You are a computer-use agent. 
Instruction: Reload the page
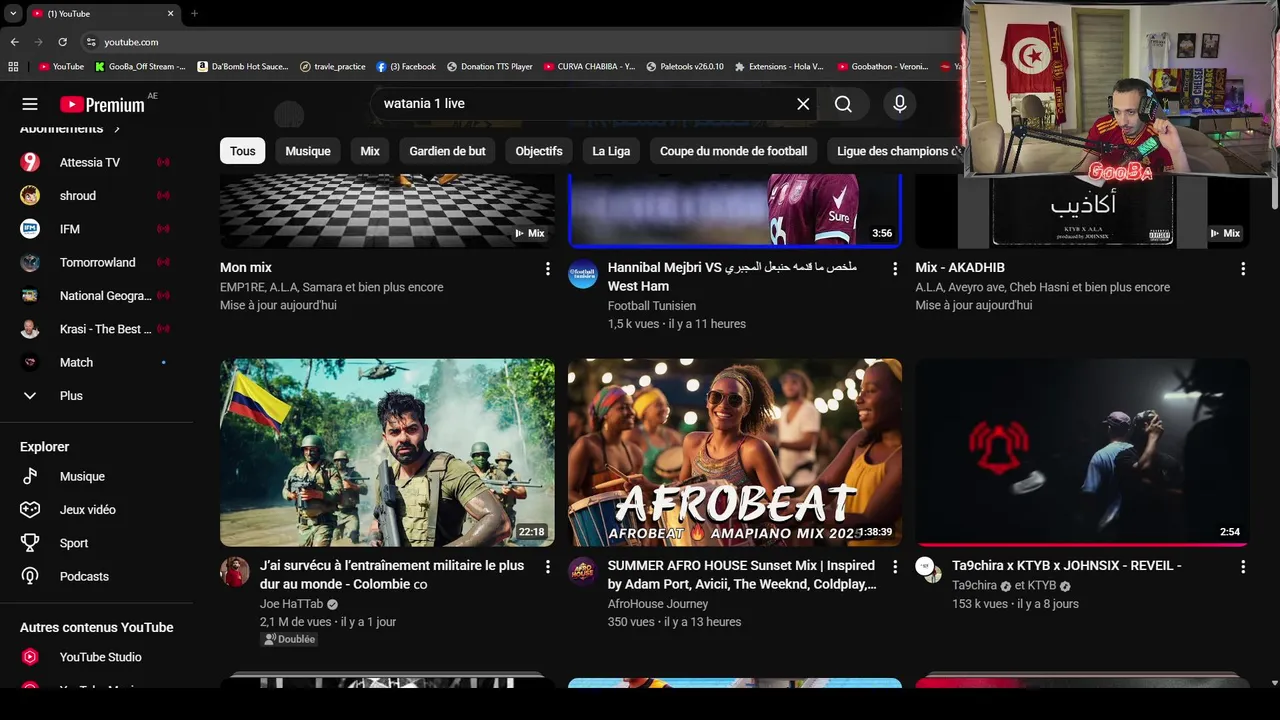tap(62, 42)
